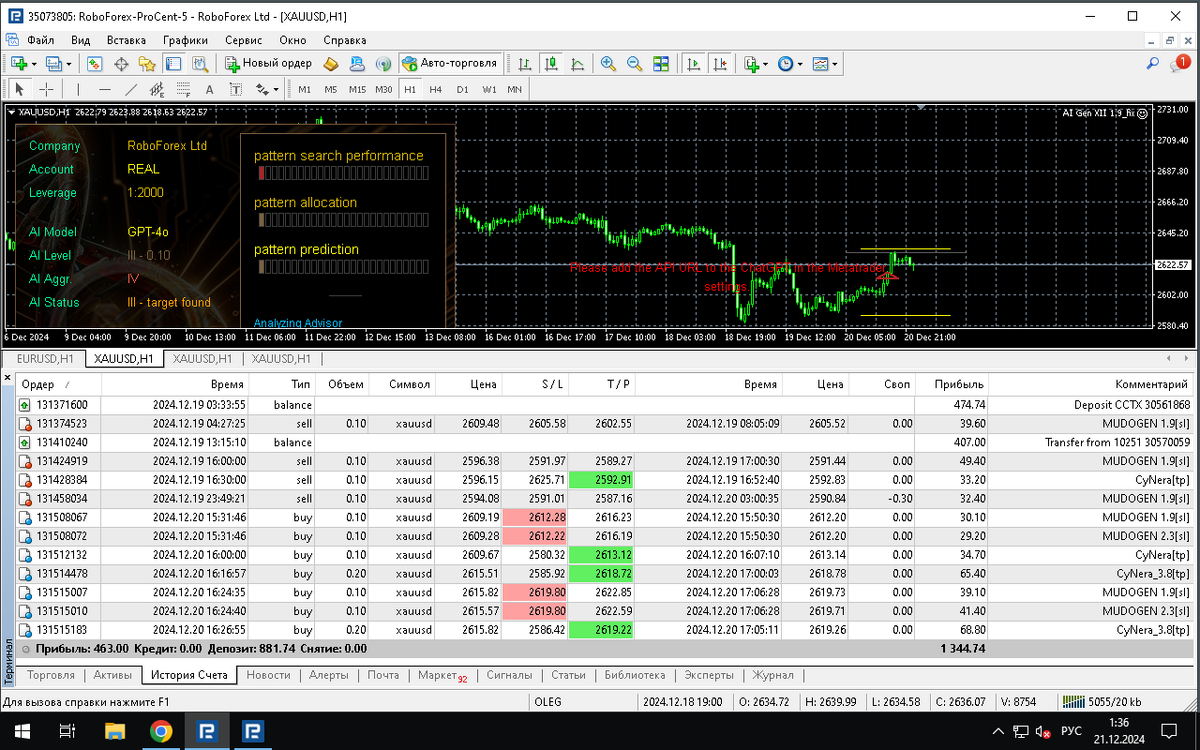Sort by the Ордер column header

pos(56,384)
